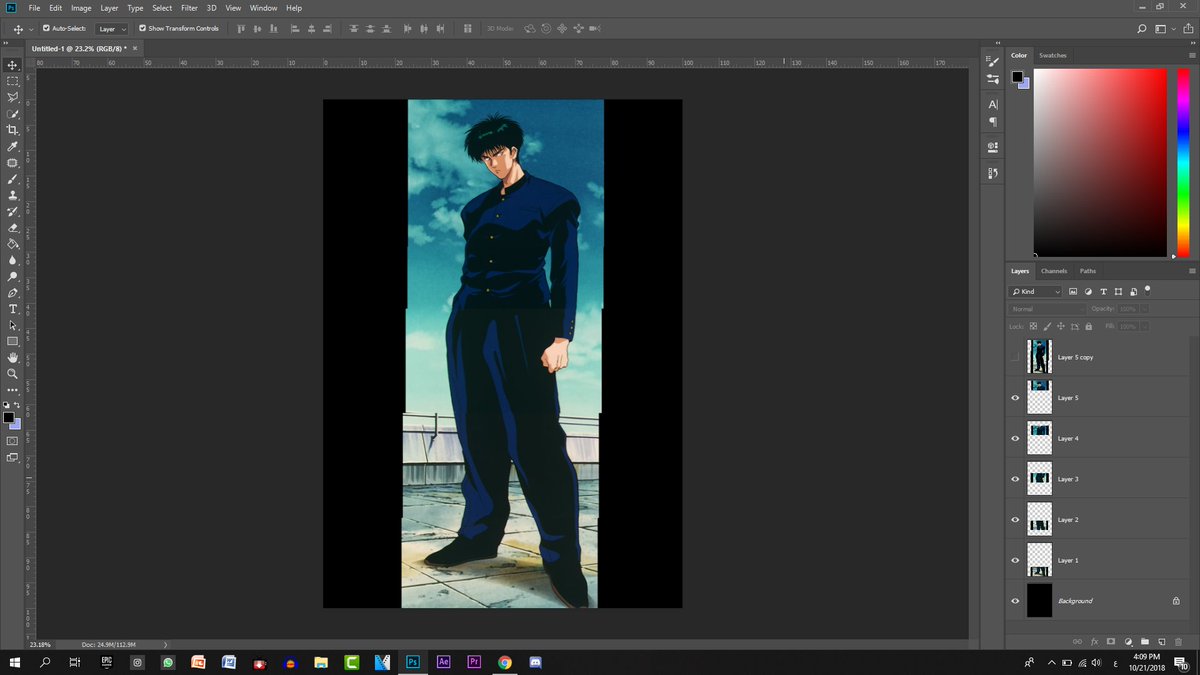Open the Image menu
This screenshot has height=675, width=1200.
81,8
